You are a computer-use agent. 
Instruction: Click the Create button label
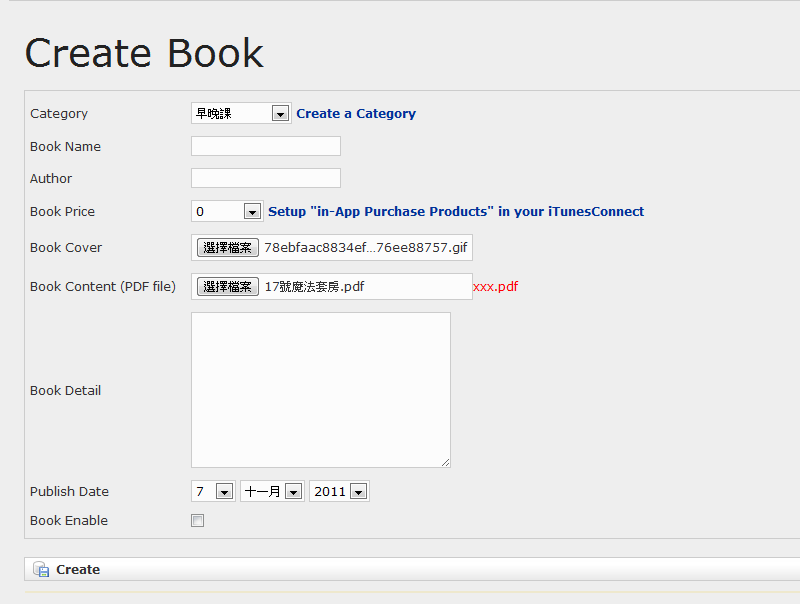(78, 569)
